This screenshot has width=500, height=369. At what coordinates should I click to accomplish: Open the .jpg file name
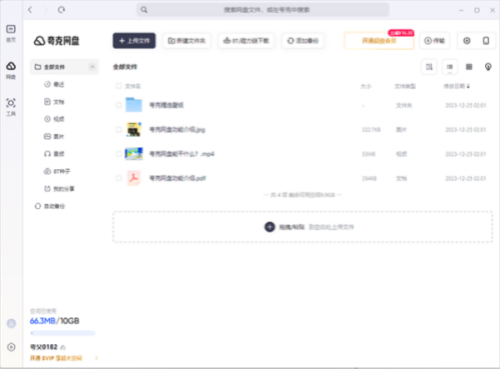[x=177, y=130]
